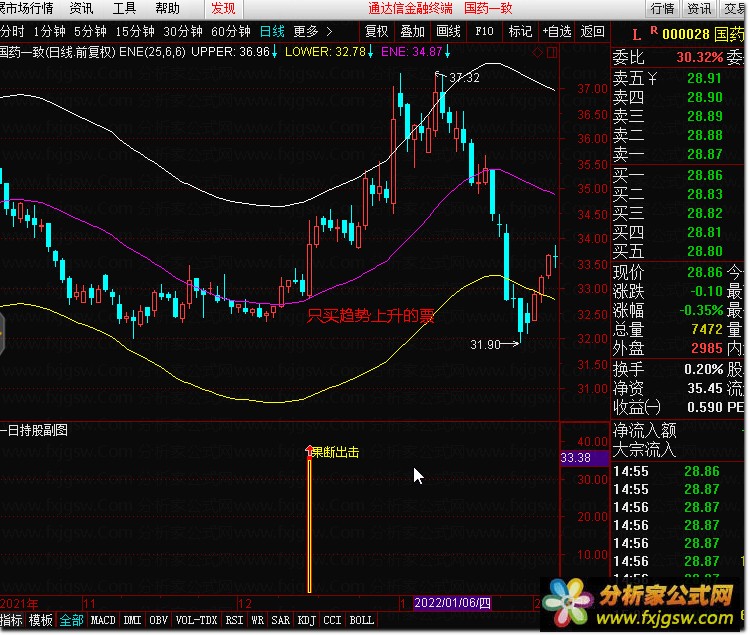Click the 卖一 price 28.87
Image resolution: width=750 pixels, height=635 pixels.
point(705,154)
